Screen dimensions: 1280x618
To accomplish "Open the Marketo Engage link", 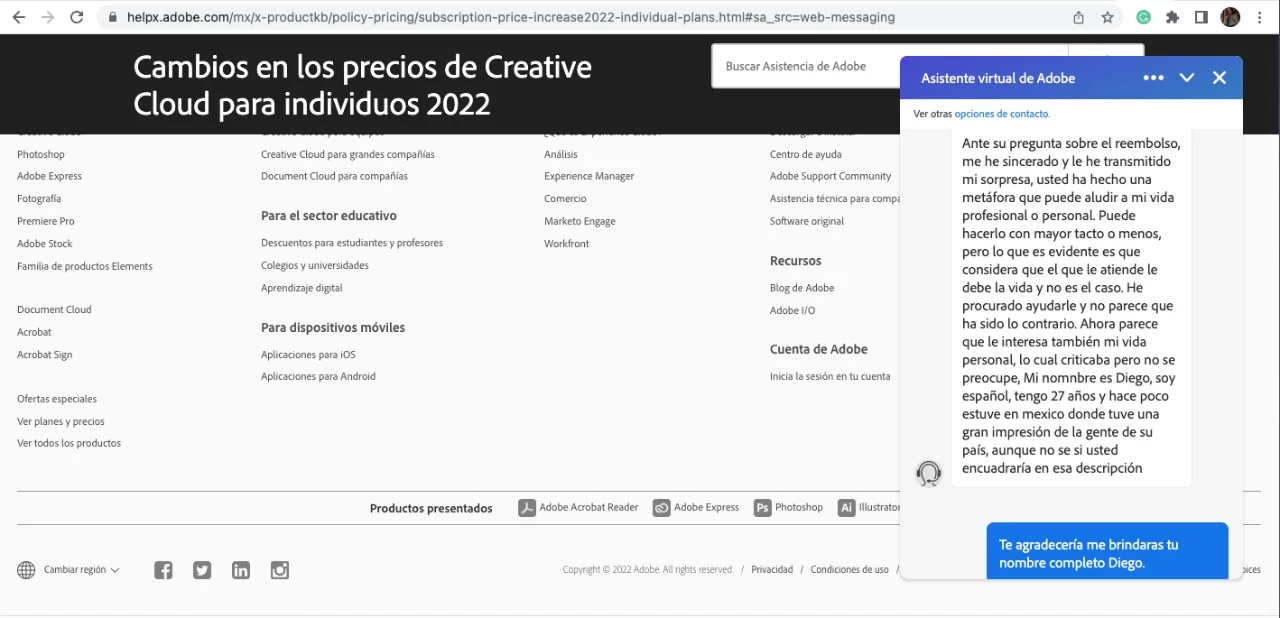I will (580, 221).
